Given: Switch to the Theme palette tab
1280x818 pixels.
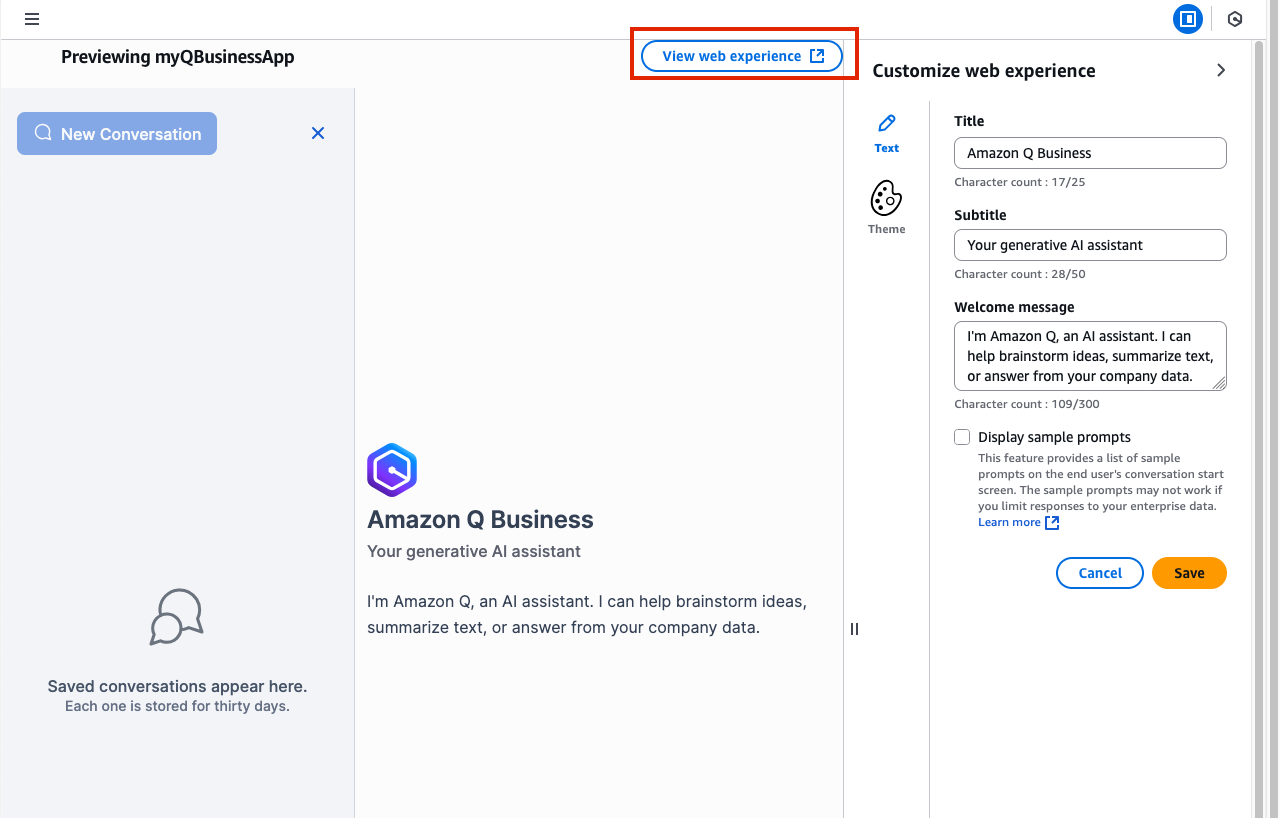Looking at the screenshot, I should 886,208.
